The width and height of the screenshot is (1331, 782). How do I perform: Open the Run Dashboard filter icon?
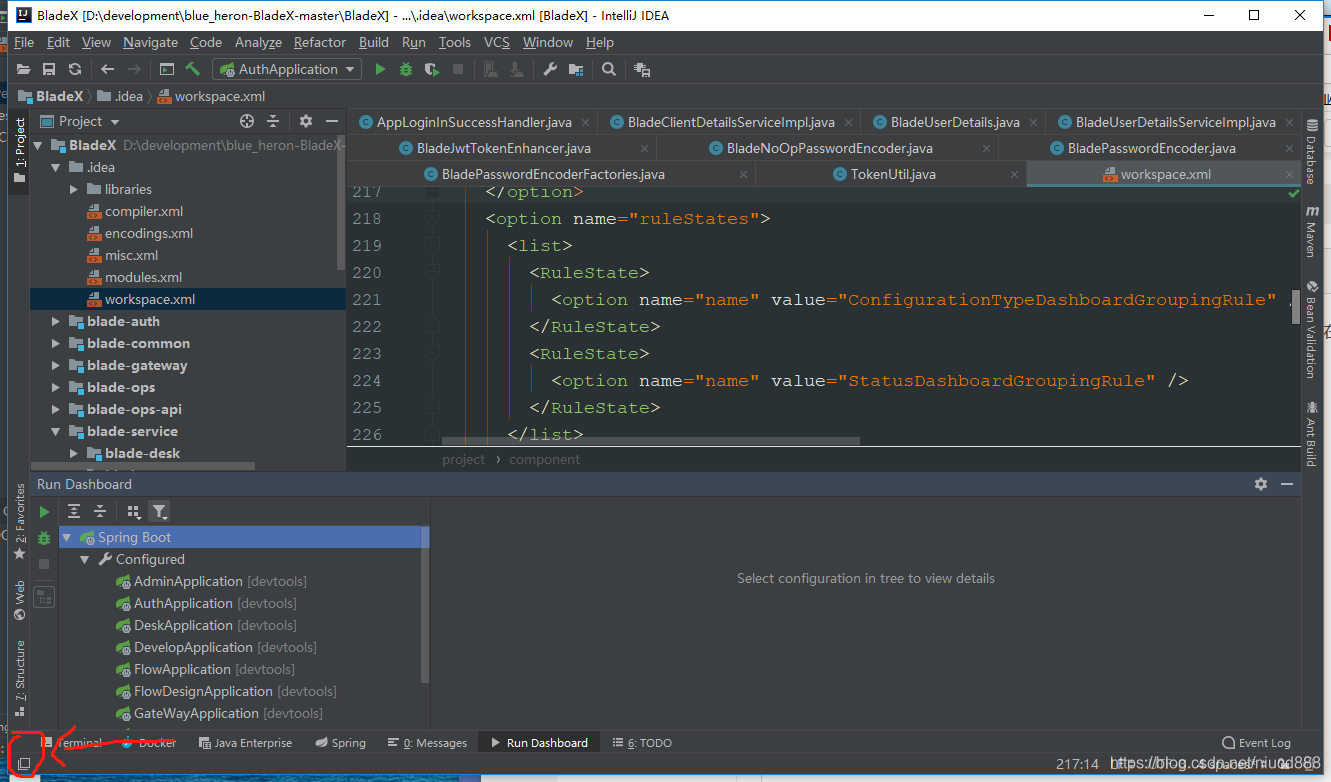160,512
